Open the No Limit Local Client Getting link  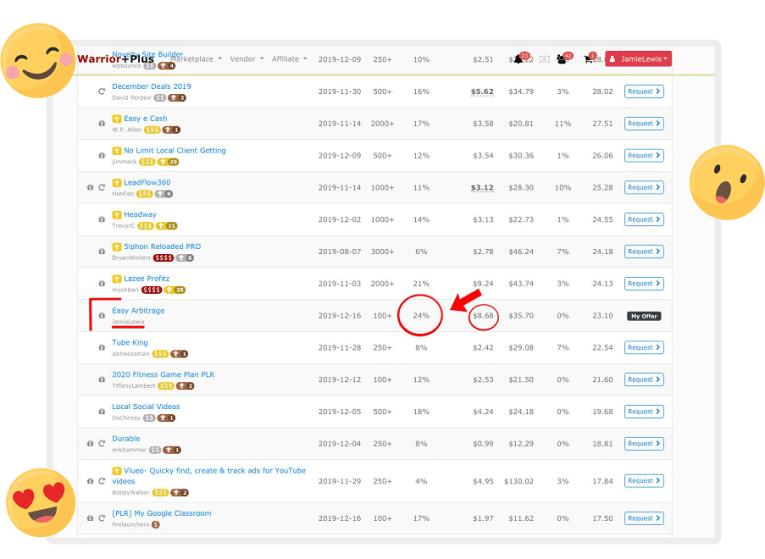tap(175, 151)
